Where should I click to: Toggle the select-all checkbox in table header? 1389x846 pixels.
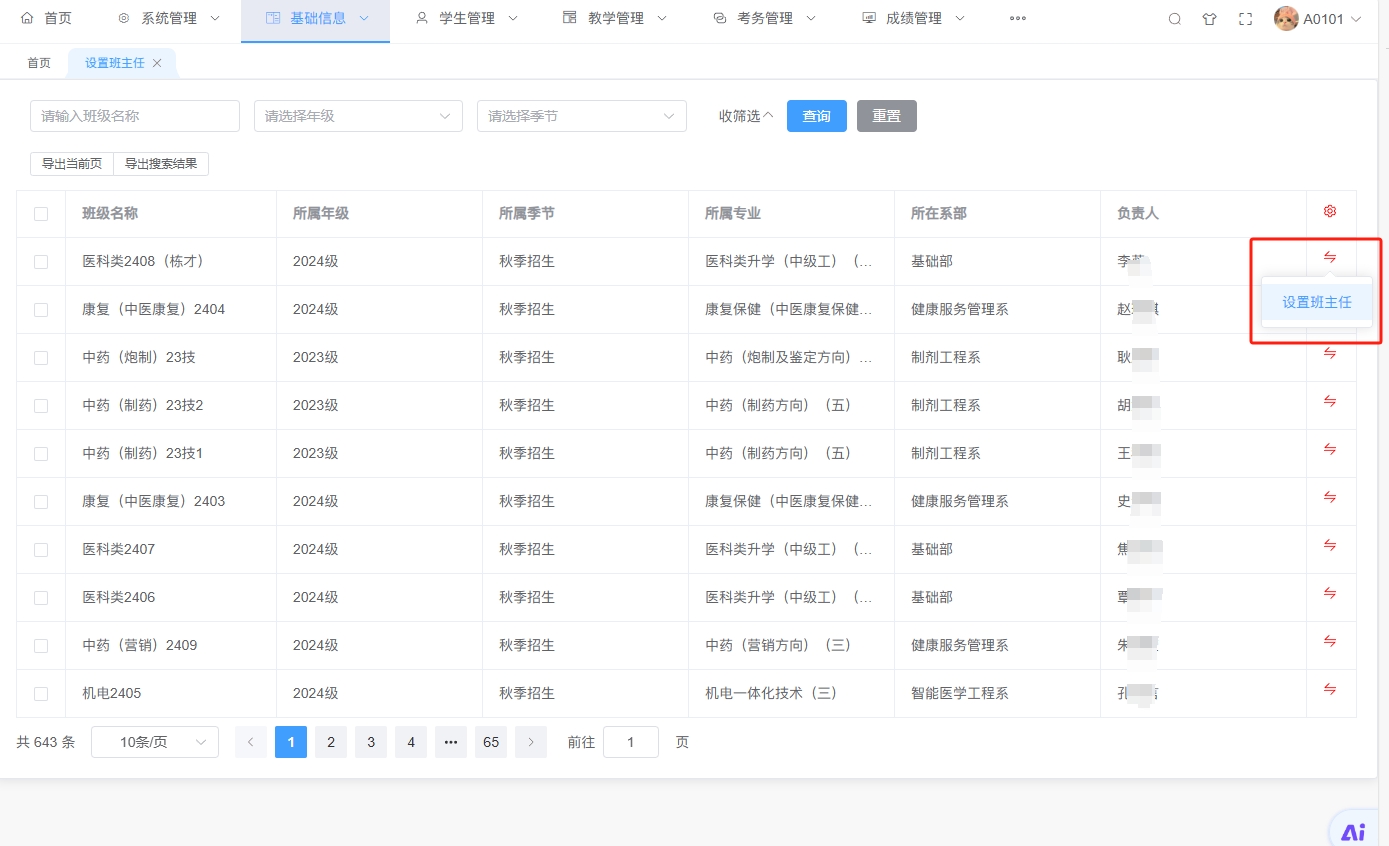tap(41, 214)
